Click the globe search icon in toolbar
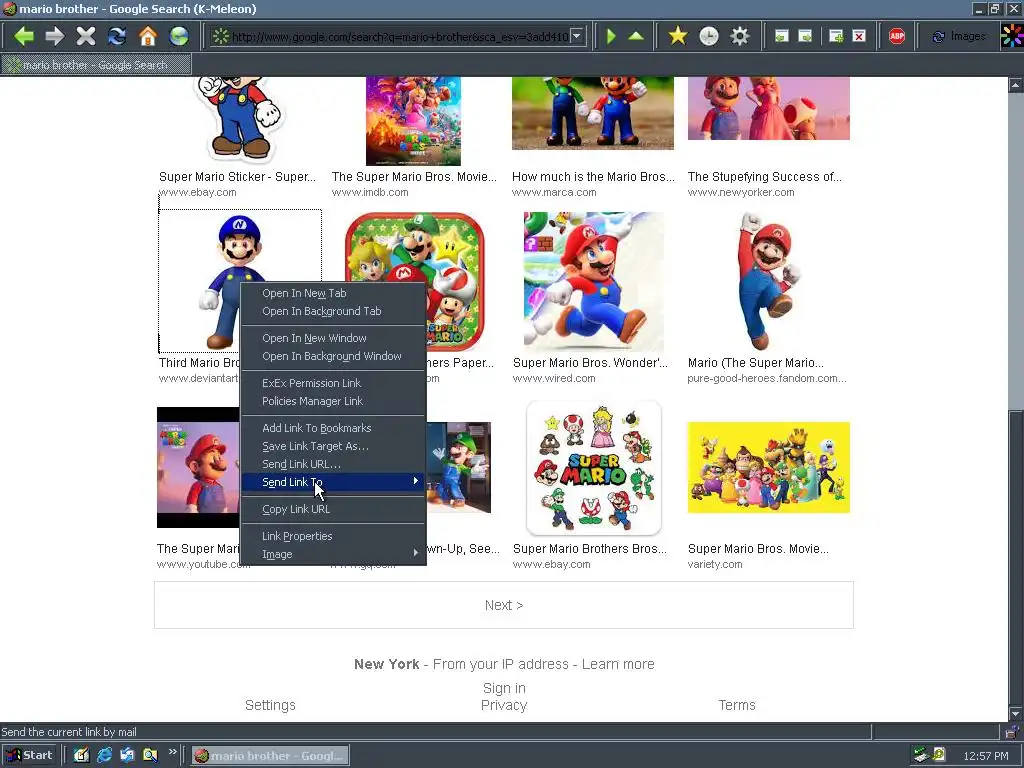This screenshot has width=1024, height=768. (179, 36)
